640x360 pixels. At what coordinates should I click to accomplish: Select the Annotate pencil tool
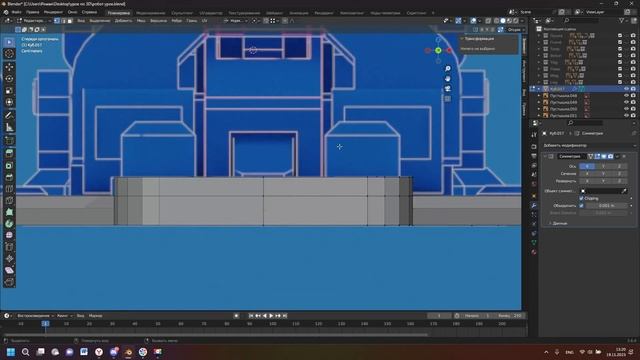tap(9, 116)
